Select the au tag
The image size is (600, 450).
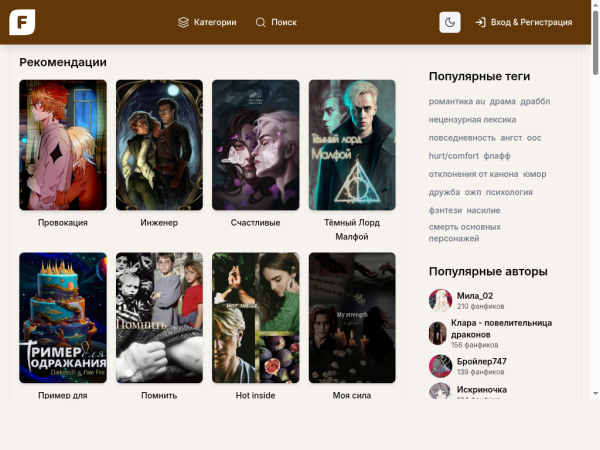point(480,101)
